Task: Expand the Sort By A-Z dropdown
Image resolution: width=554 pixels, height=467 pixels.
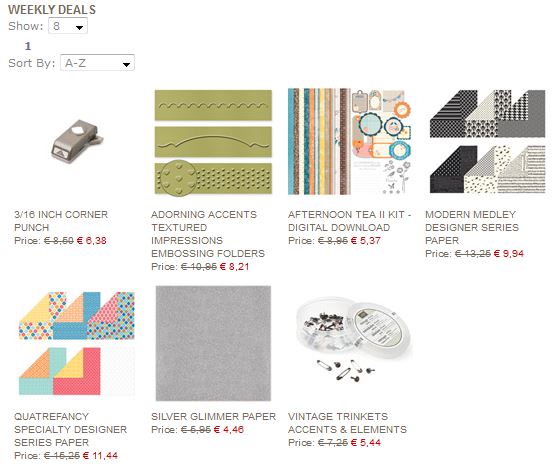Action: [x=97, y=63]
